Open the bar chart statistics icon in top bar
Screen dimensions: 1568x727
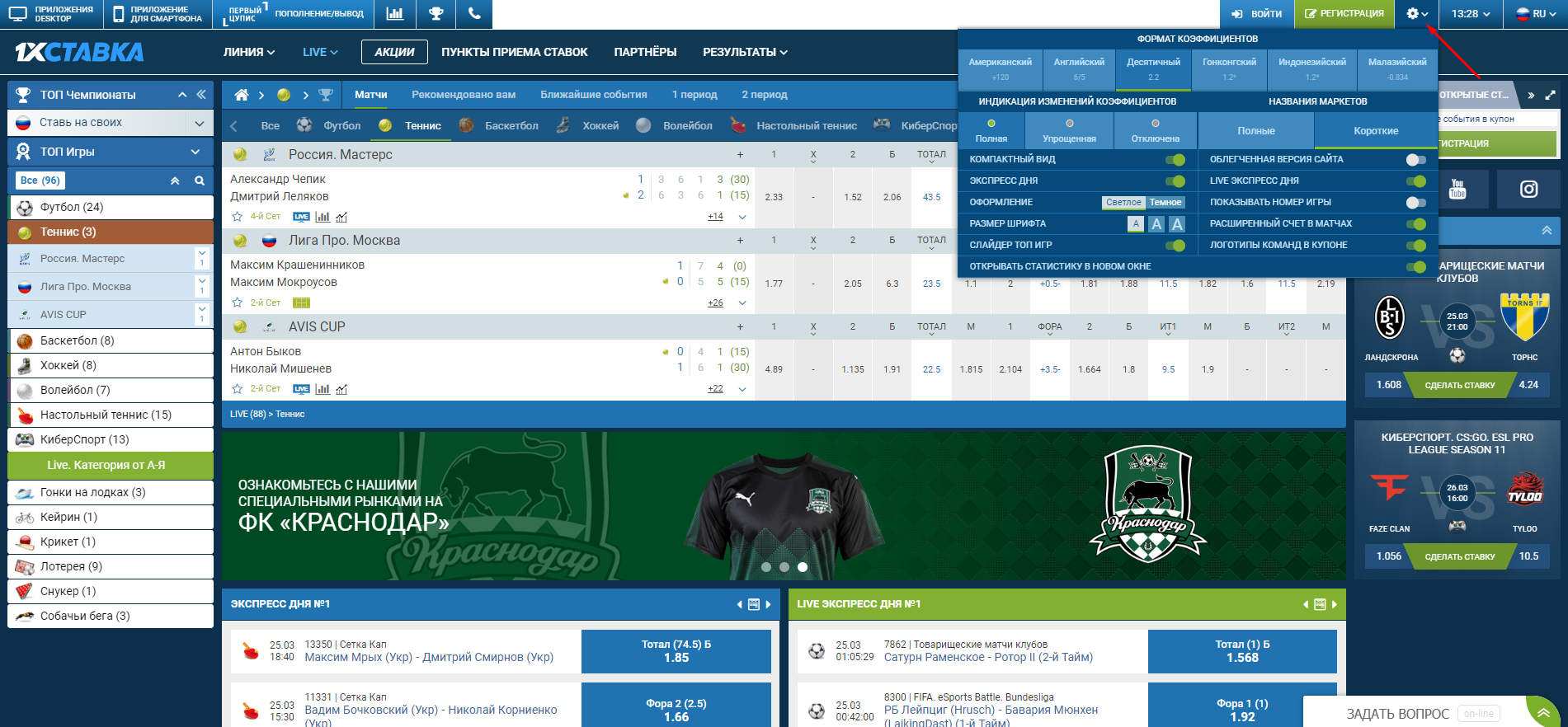tap(395, 14)
